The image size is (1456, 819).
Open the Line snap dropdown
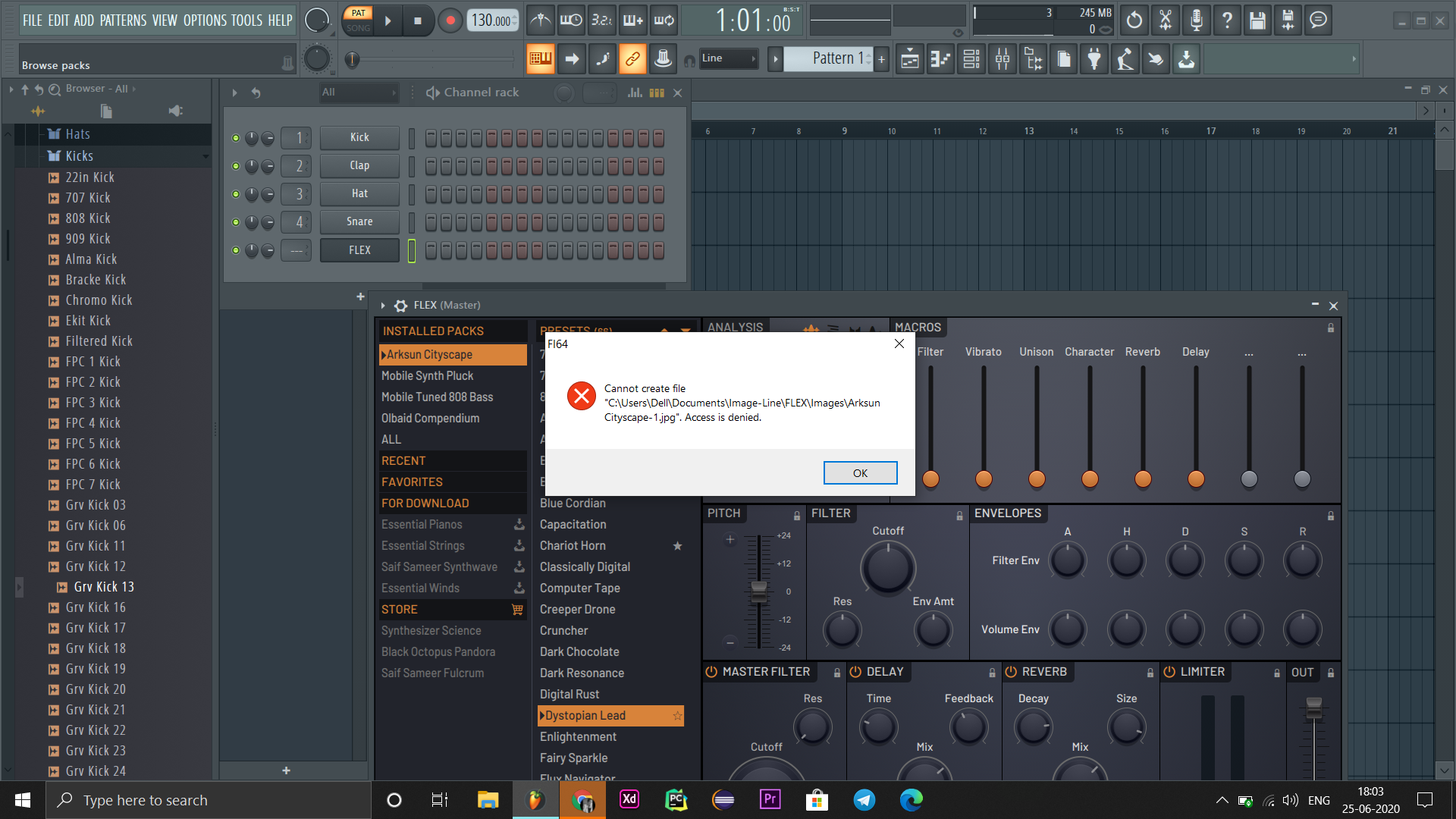[729, 58]
